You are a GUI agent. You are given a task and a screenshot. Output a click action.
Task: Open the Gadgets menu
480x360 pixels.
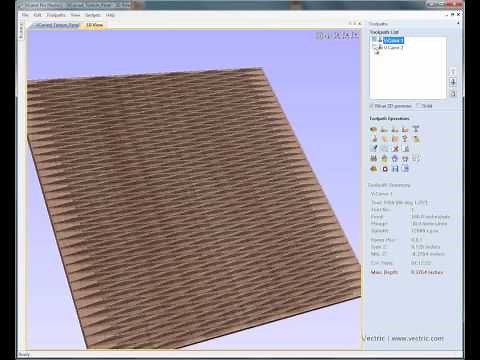pyautogui.click(x=93, y=15)
